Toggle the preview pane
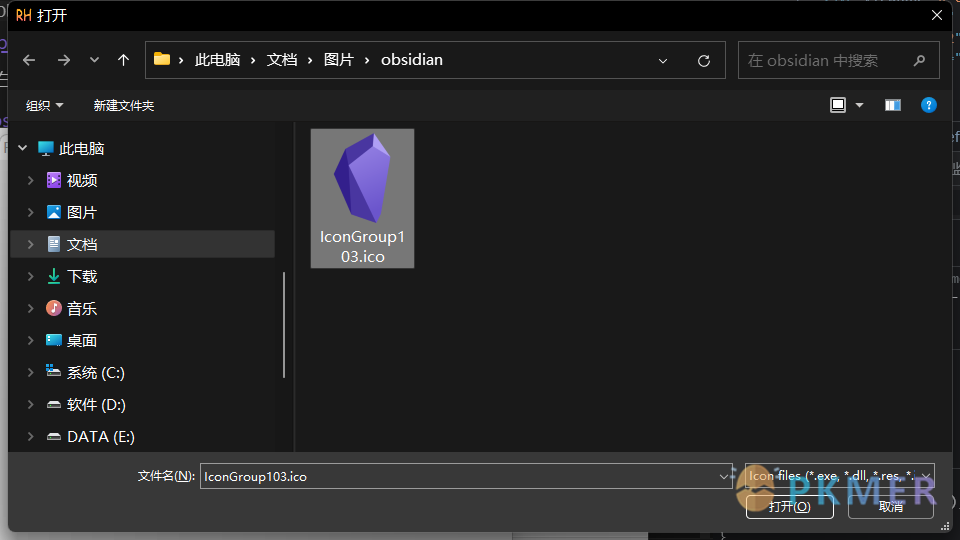960x540 pixels. tap(893, 105)
